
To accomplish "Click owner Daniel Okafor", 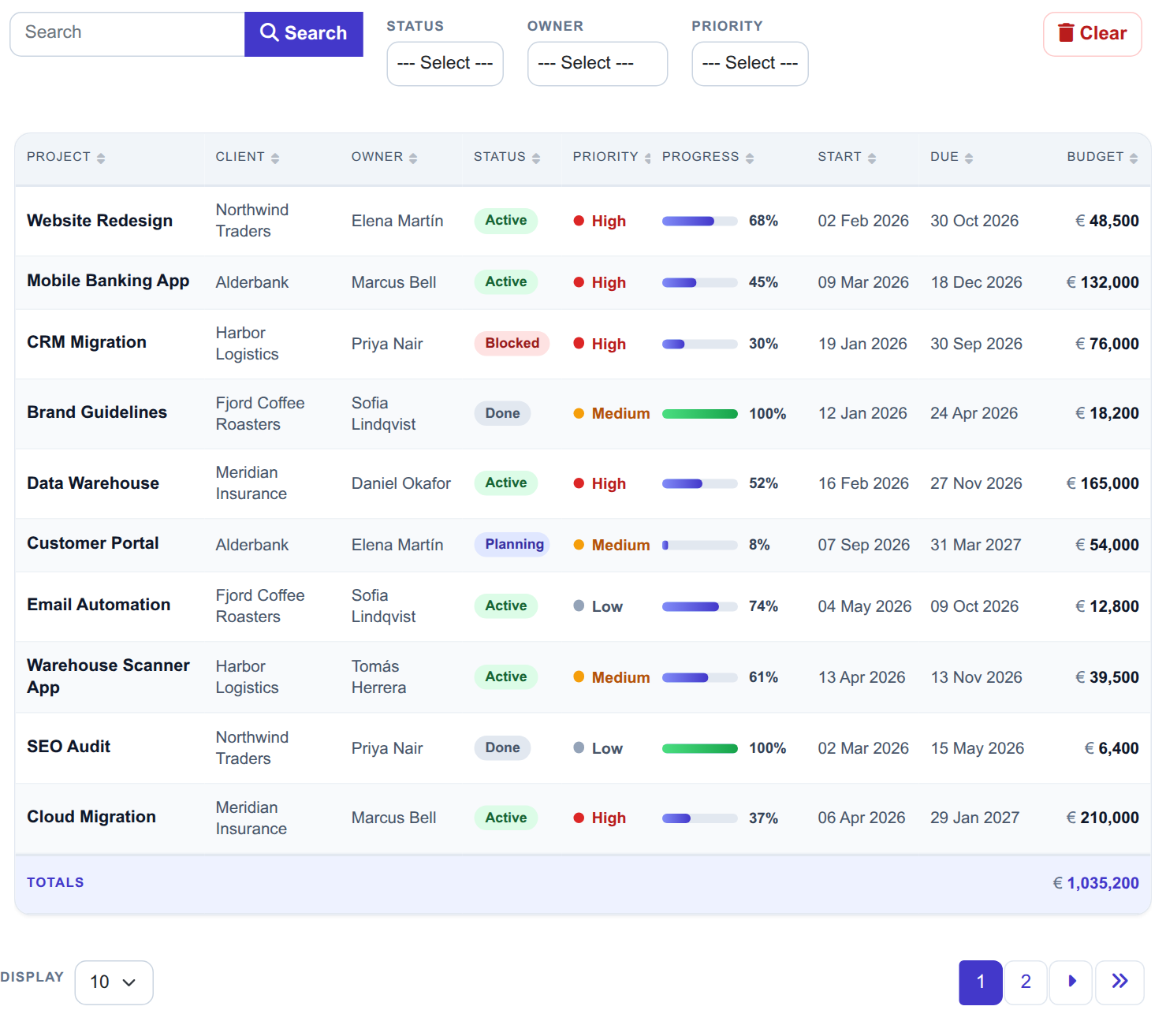I will coord(401,483).
